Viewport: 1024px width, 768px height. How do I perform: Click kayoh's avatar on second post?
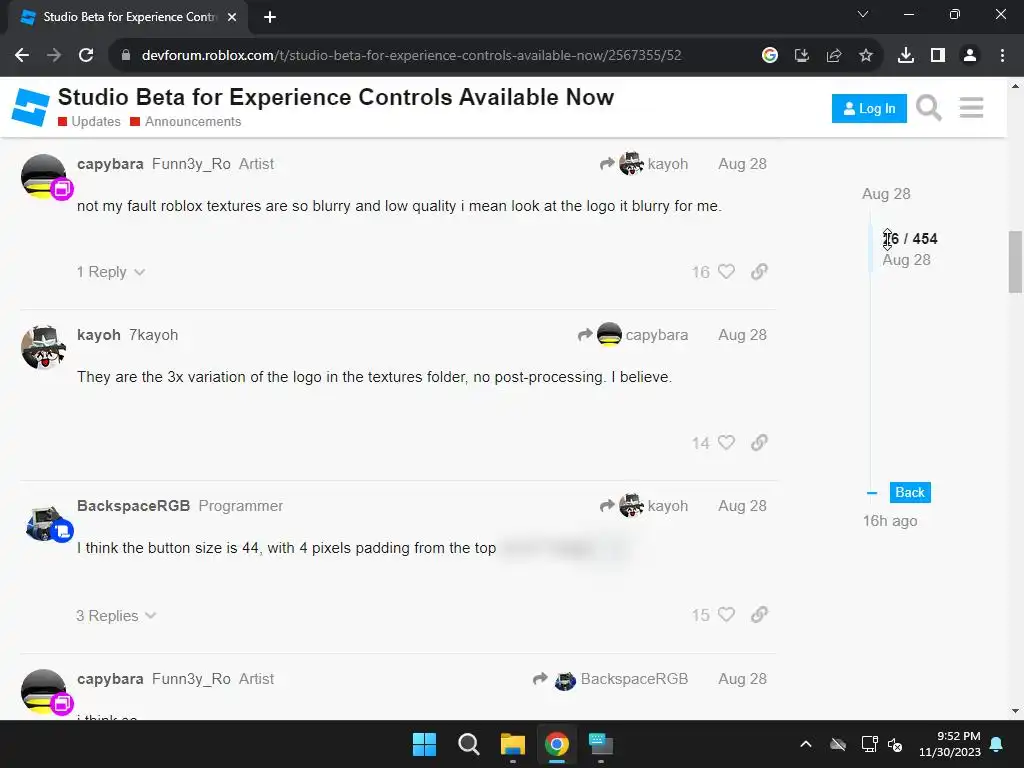(x=43, y=347)
